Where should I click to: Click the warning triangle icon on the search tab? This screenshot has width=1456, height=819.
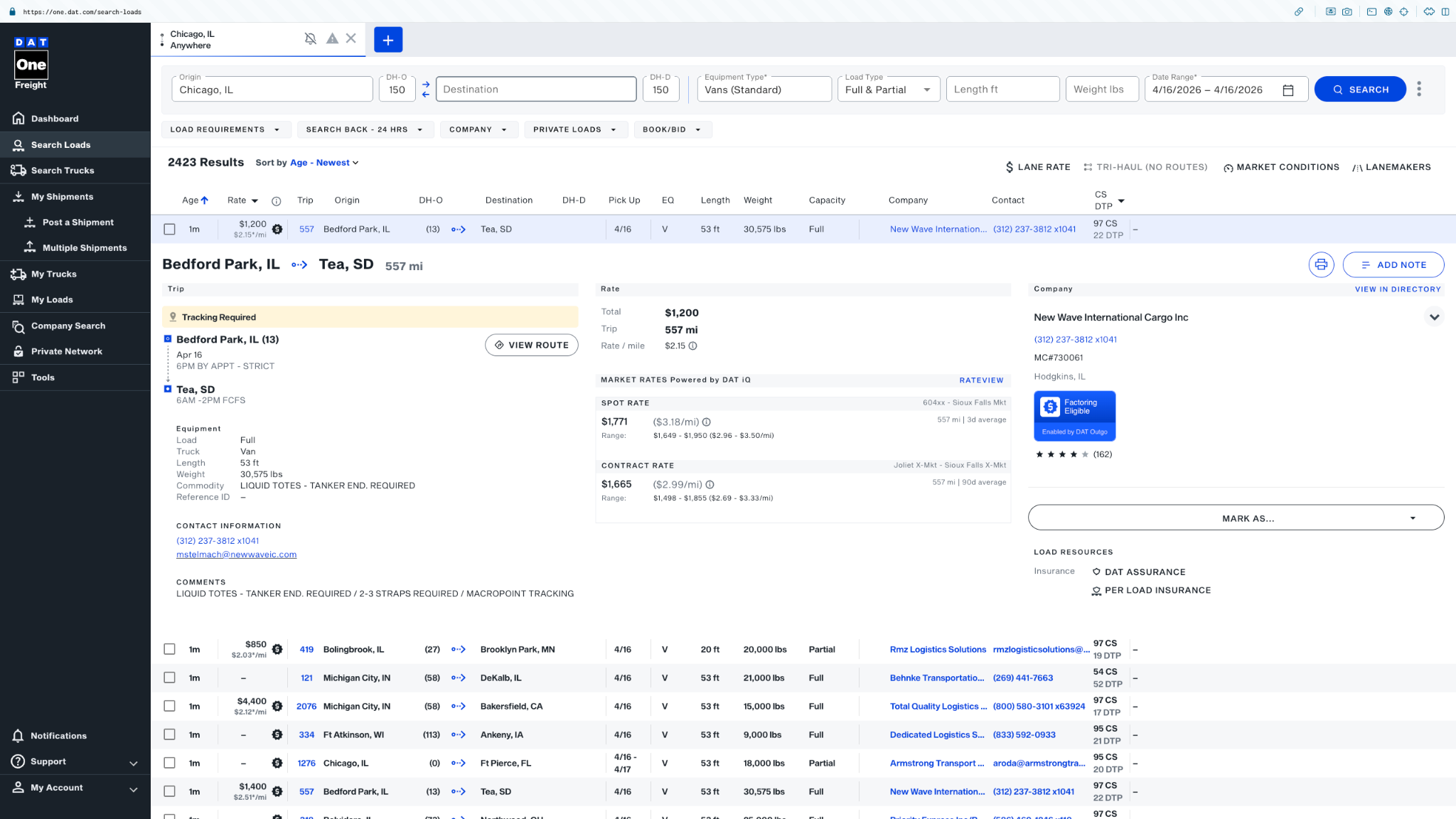pos(332,39)
